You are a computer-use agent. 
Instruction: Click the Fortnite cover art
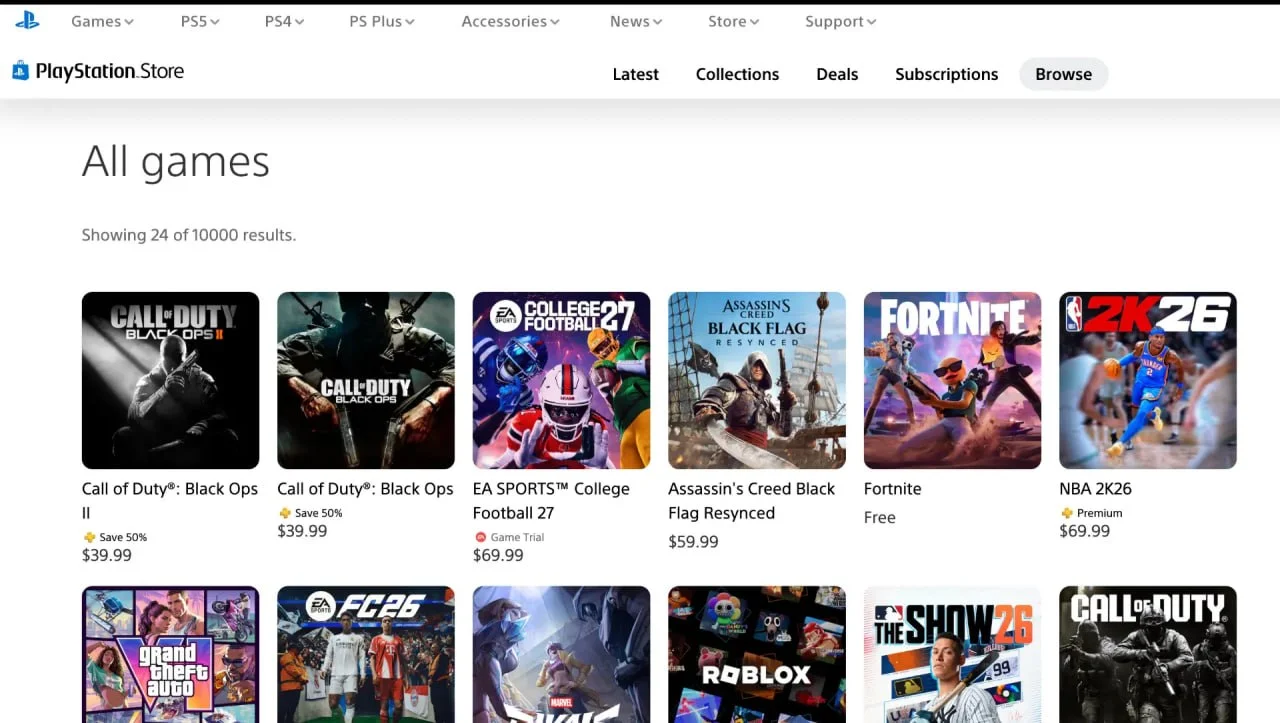pyautogui.click(x=952, y=380)
